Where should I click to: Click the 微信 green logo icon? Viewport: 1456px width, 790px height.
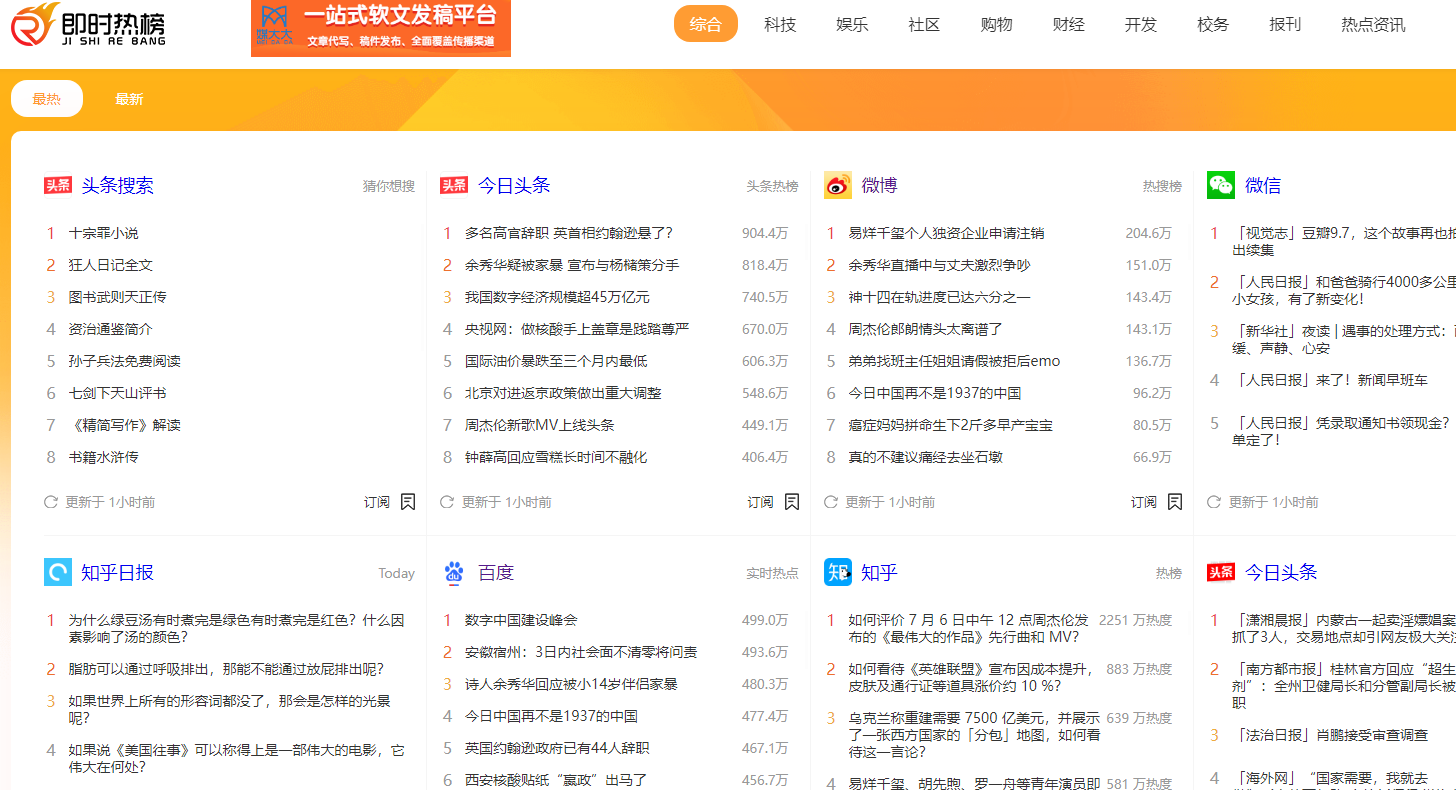1221,185
